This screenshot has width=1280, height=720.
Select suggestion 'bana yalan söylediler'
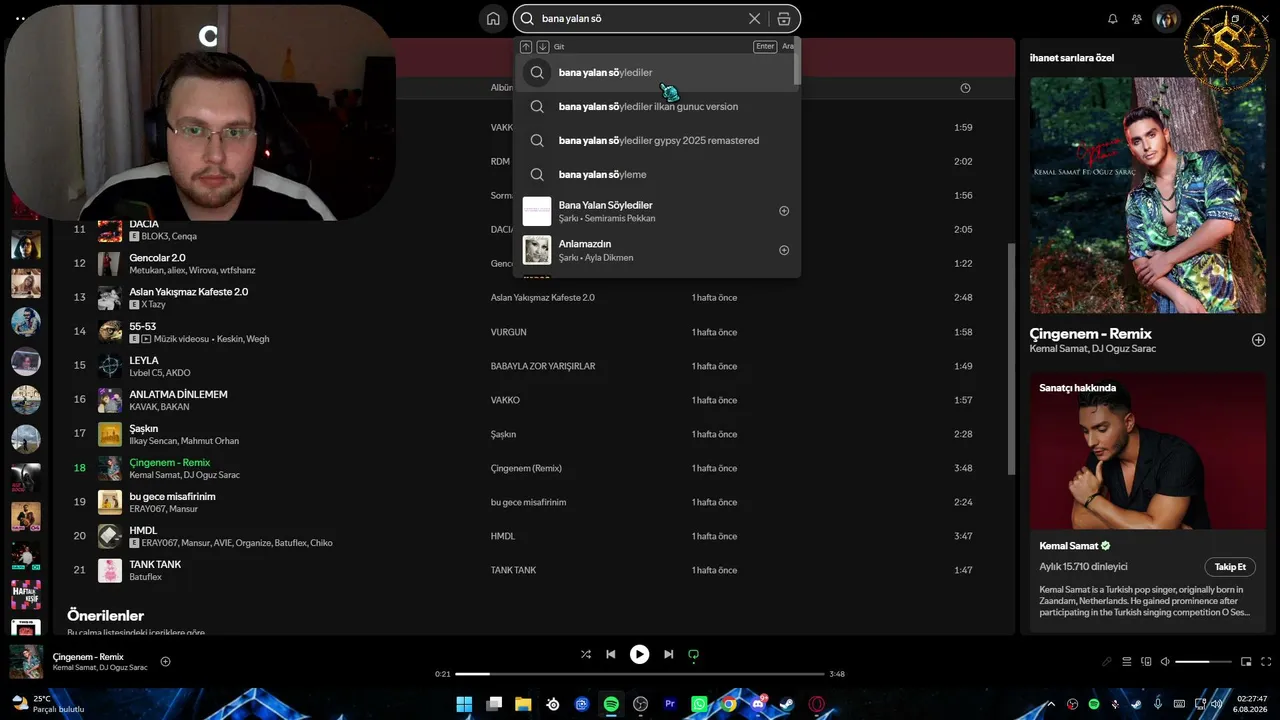[657, 72]
